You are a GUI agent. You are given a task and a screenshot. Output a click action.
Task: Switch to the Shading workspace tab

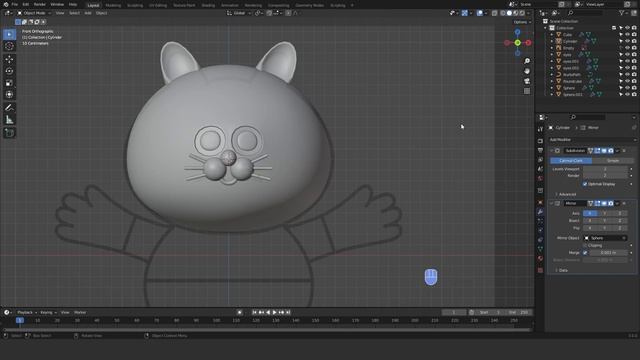pyautogui.click(x=208, y=5)
